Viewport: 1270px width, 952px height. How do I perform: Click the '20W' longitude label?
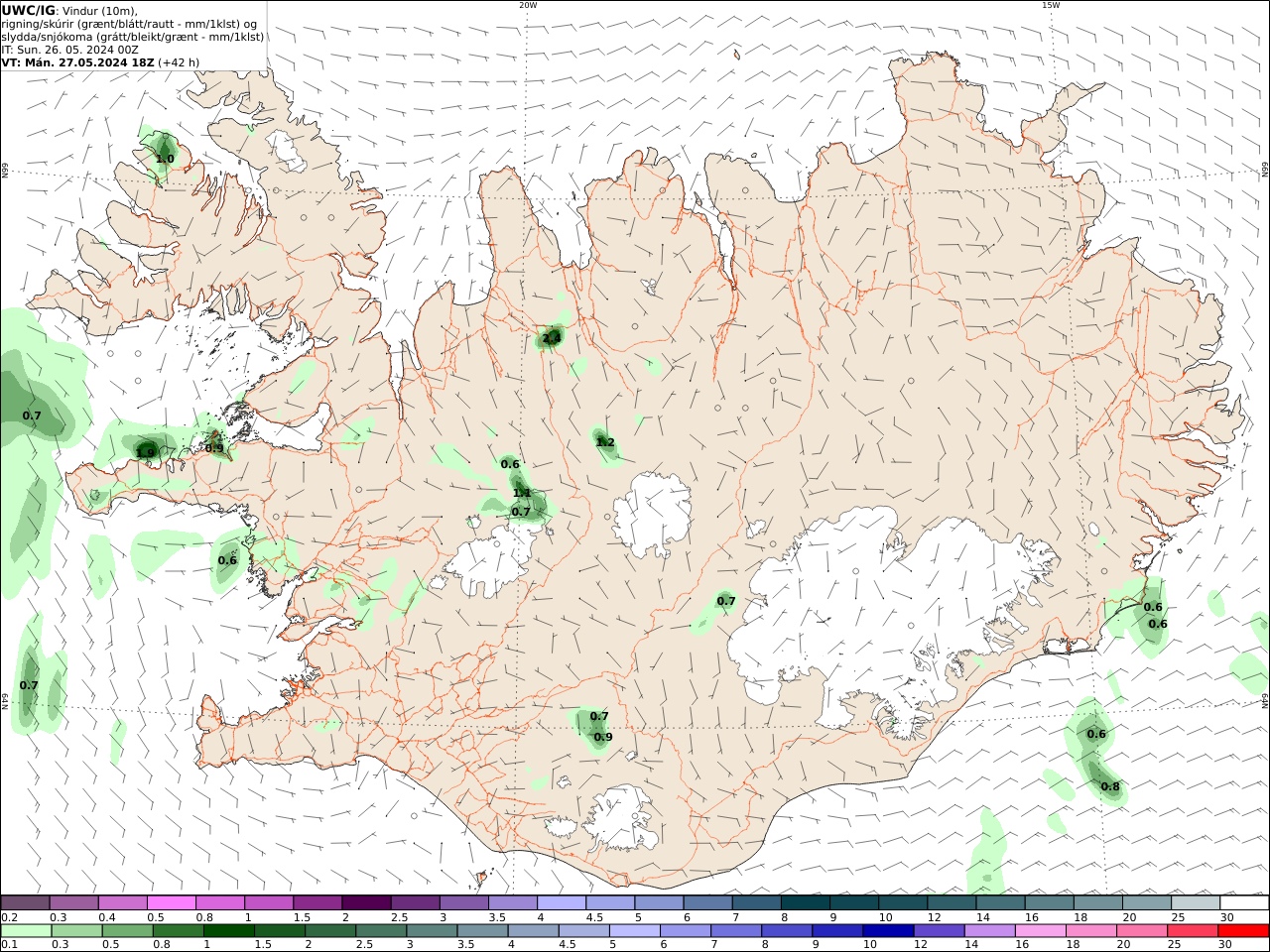point(528,5)
